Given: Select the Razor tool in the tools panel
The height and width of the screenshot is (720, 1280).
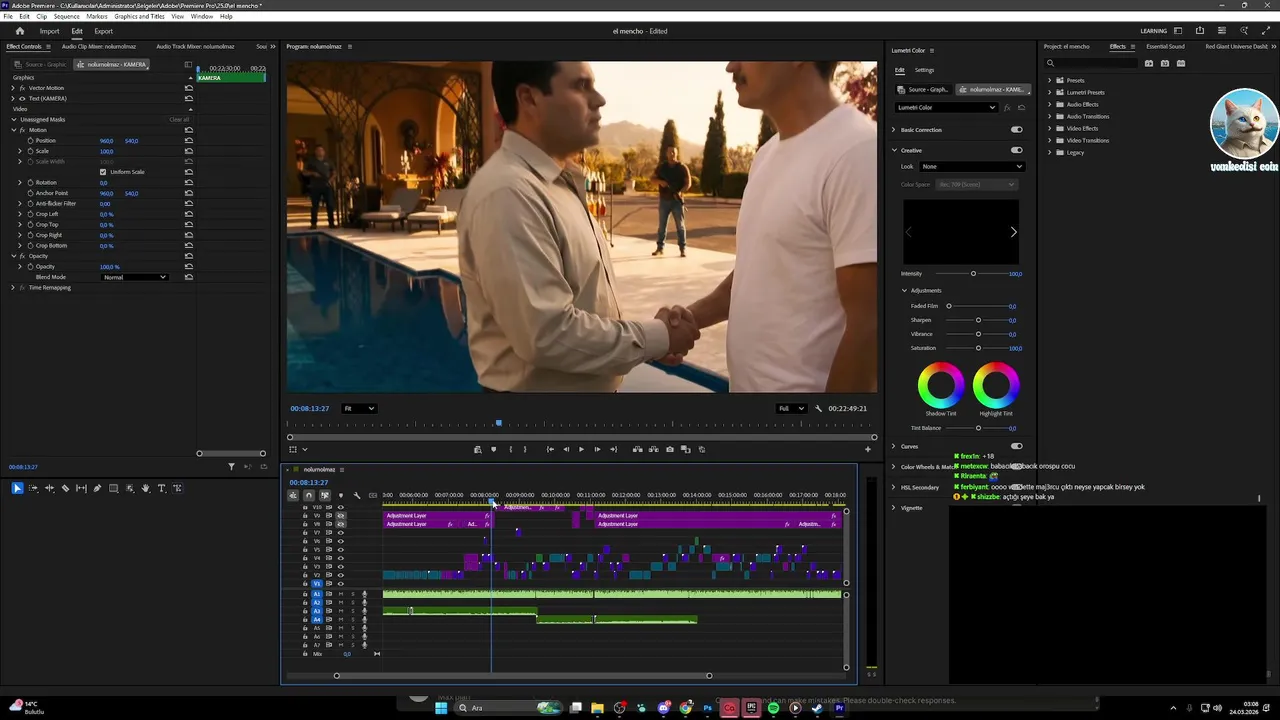Looking at the screenshot, I should pyautogui.click(x=65, y=488).
